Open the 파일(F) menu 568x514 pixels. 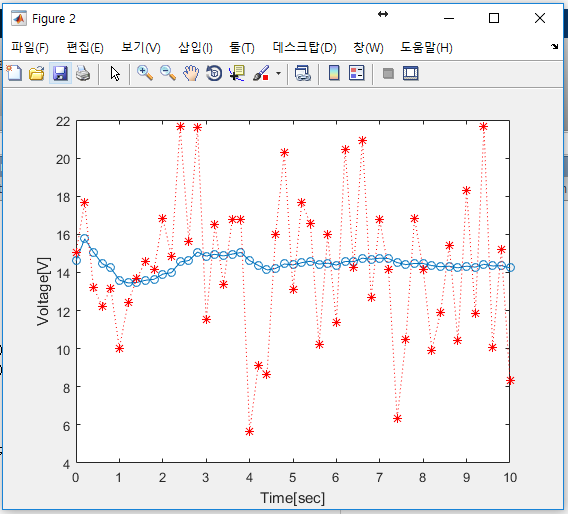coord(30,47)
